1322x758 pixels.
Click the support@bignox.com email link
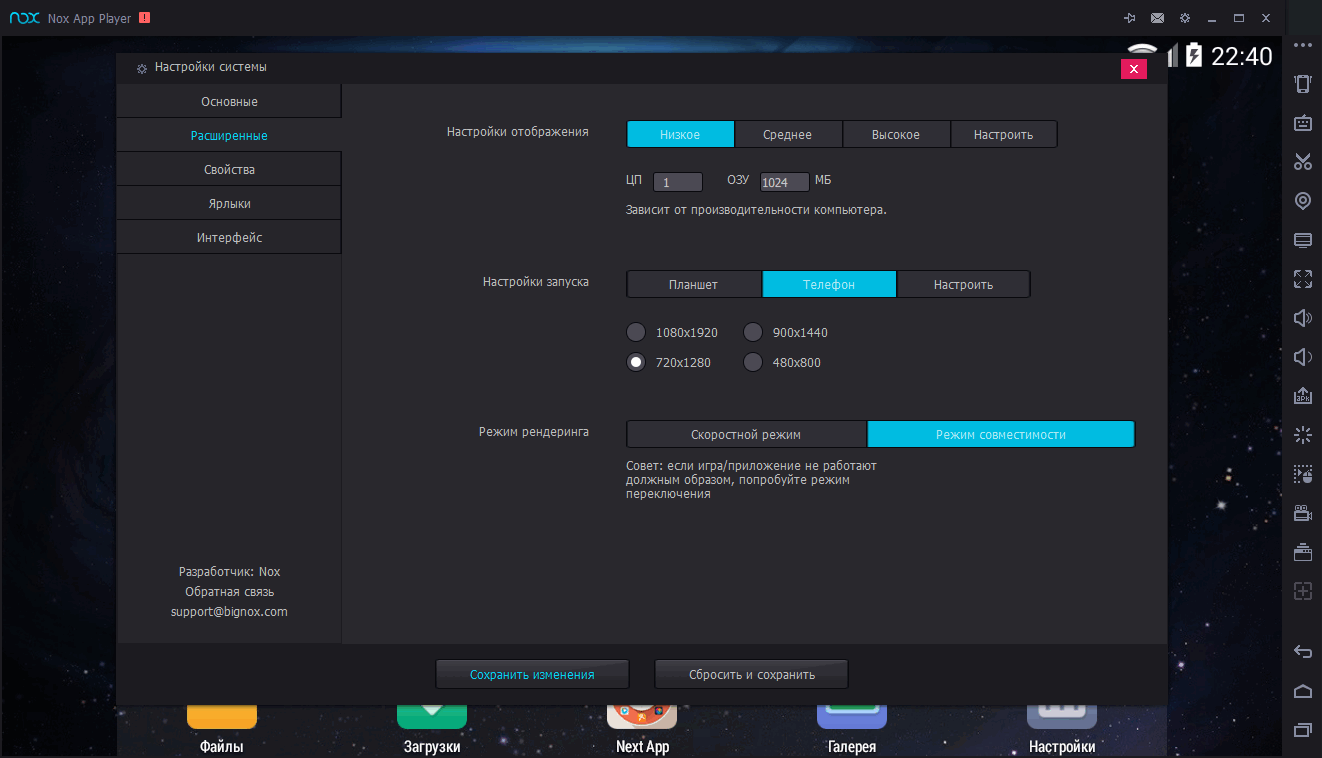pos(229,611)
